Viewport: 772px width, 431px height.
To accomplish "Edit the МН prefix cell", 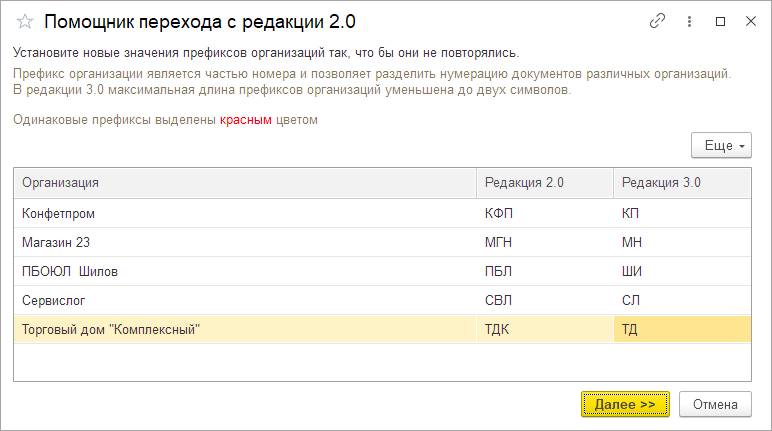I will coord(682,243).
